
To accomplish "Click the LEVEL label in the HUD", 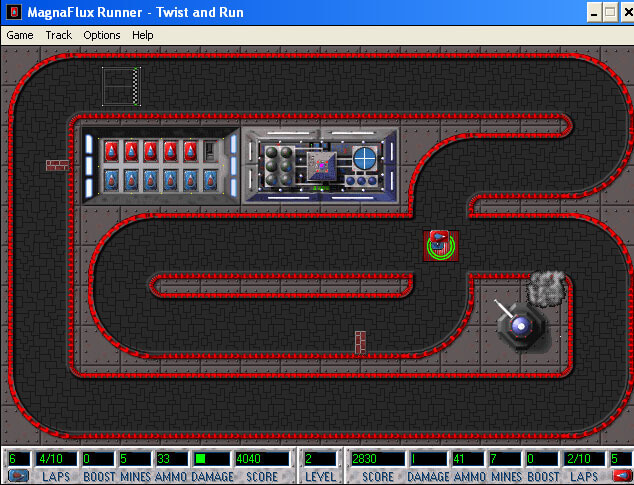I will tap(320, 477).
